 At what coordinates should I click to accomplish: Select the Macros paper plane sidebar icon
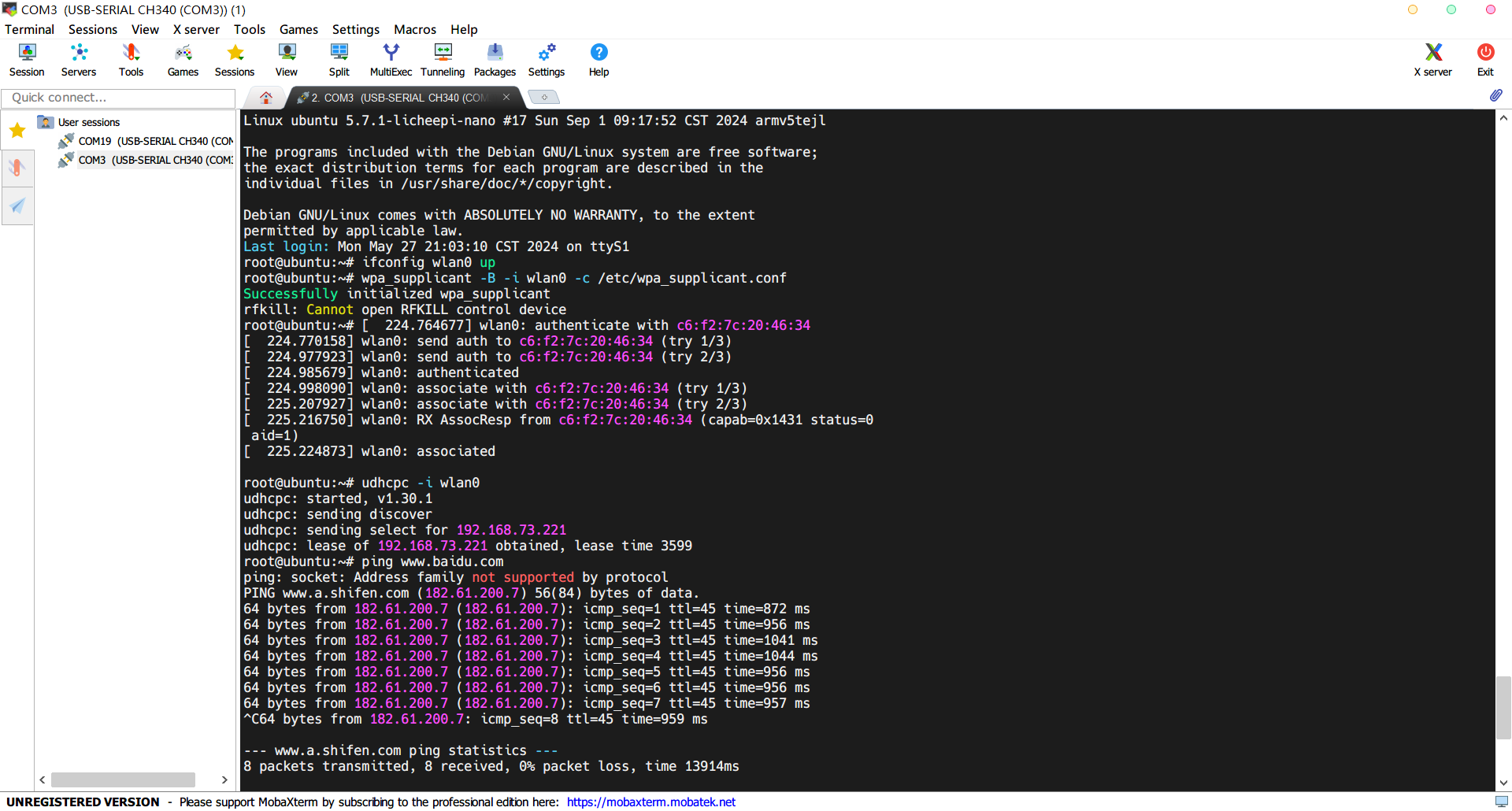(x=17, y=206)
